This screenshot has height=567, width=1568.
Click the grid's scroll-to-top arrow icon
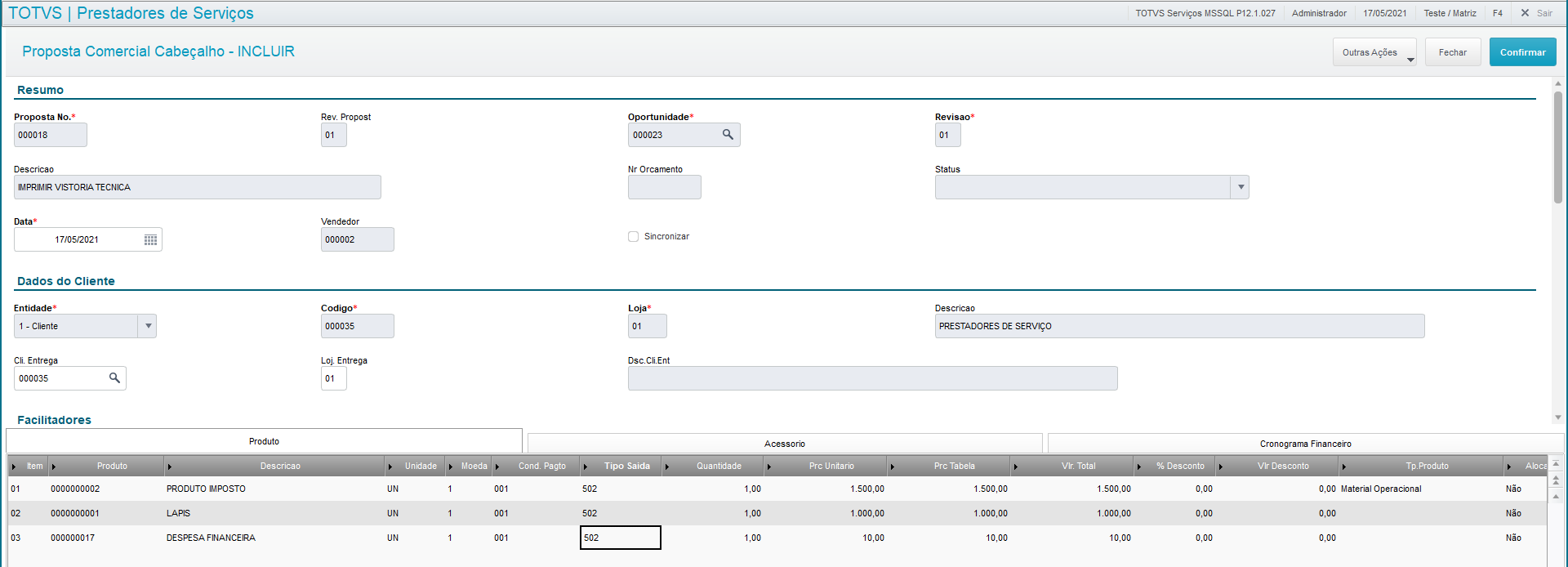(x=1556, y=463)
